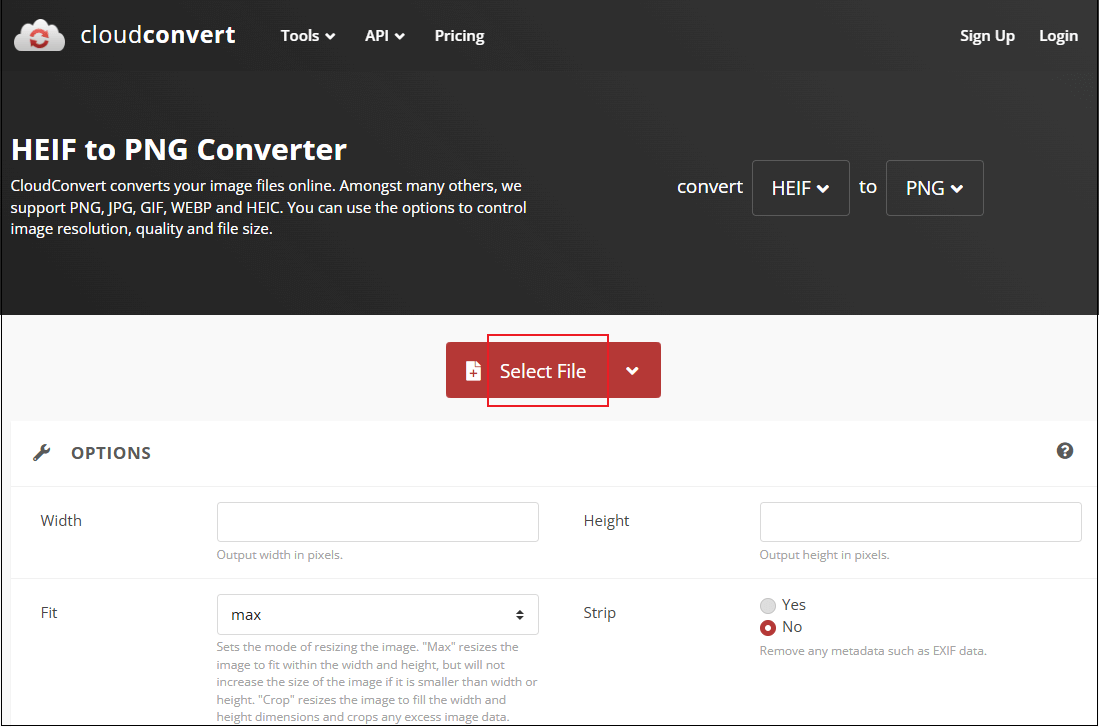Open the API menu
Image resolution: width=1099 pixels, height=727 pixels.
pyautogui.click(x=384, y=35)
